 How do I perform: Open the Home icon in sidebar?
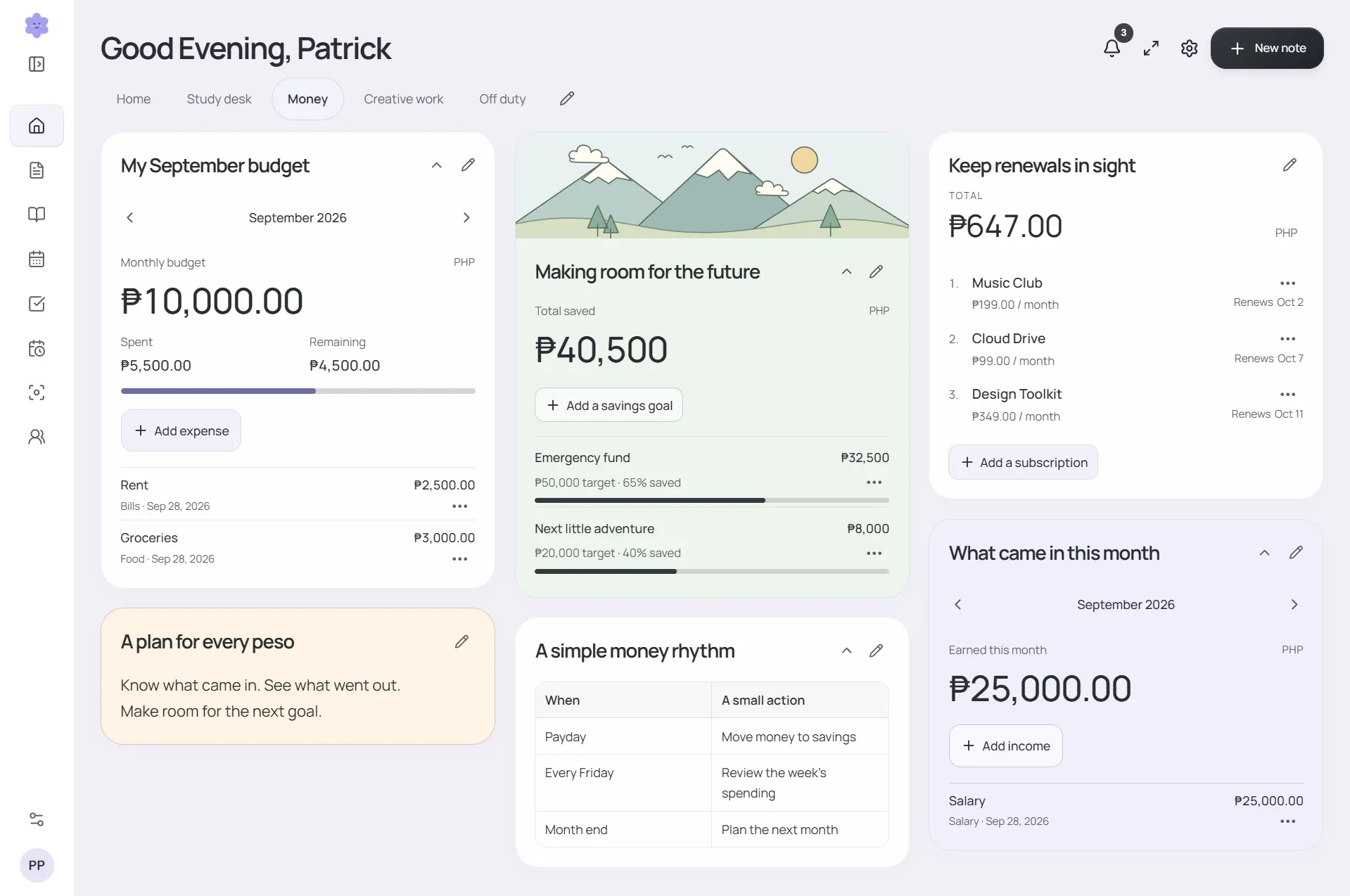click(37, 126)
